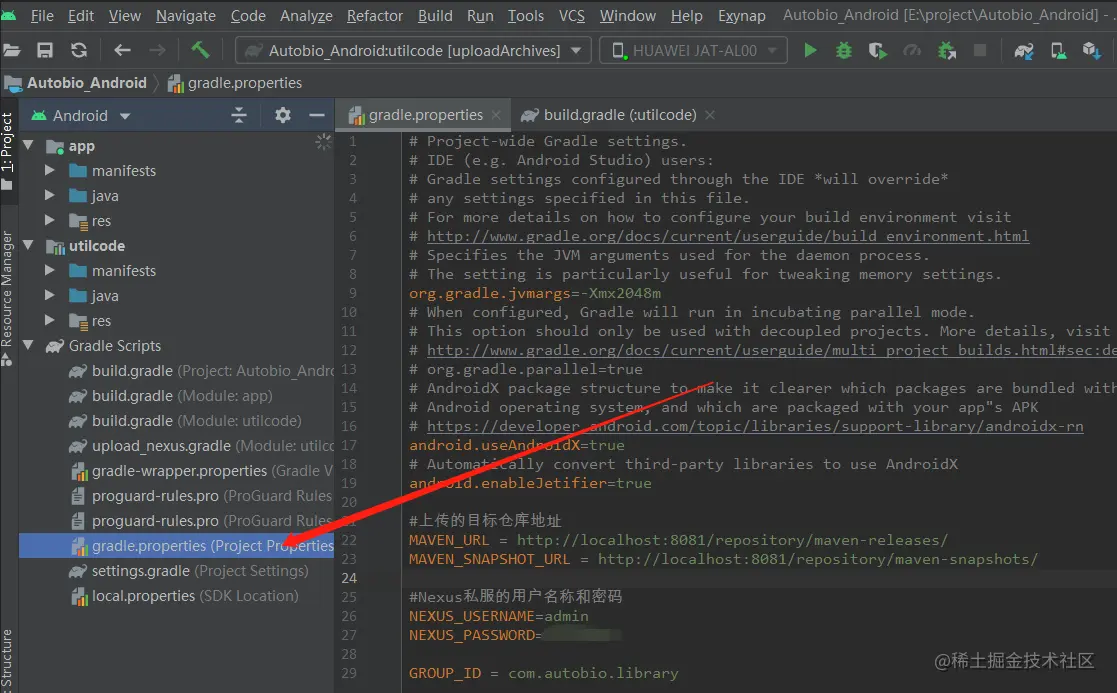
Task: Open the Navigate menu
Action: coord(186,16)
